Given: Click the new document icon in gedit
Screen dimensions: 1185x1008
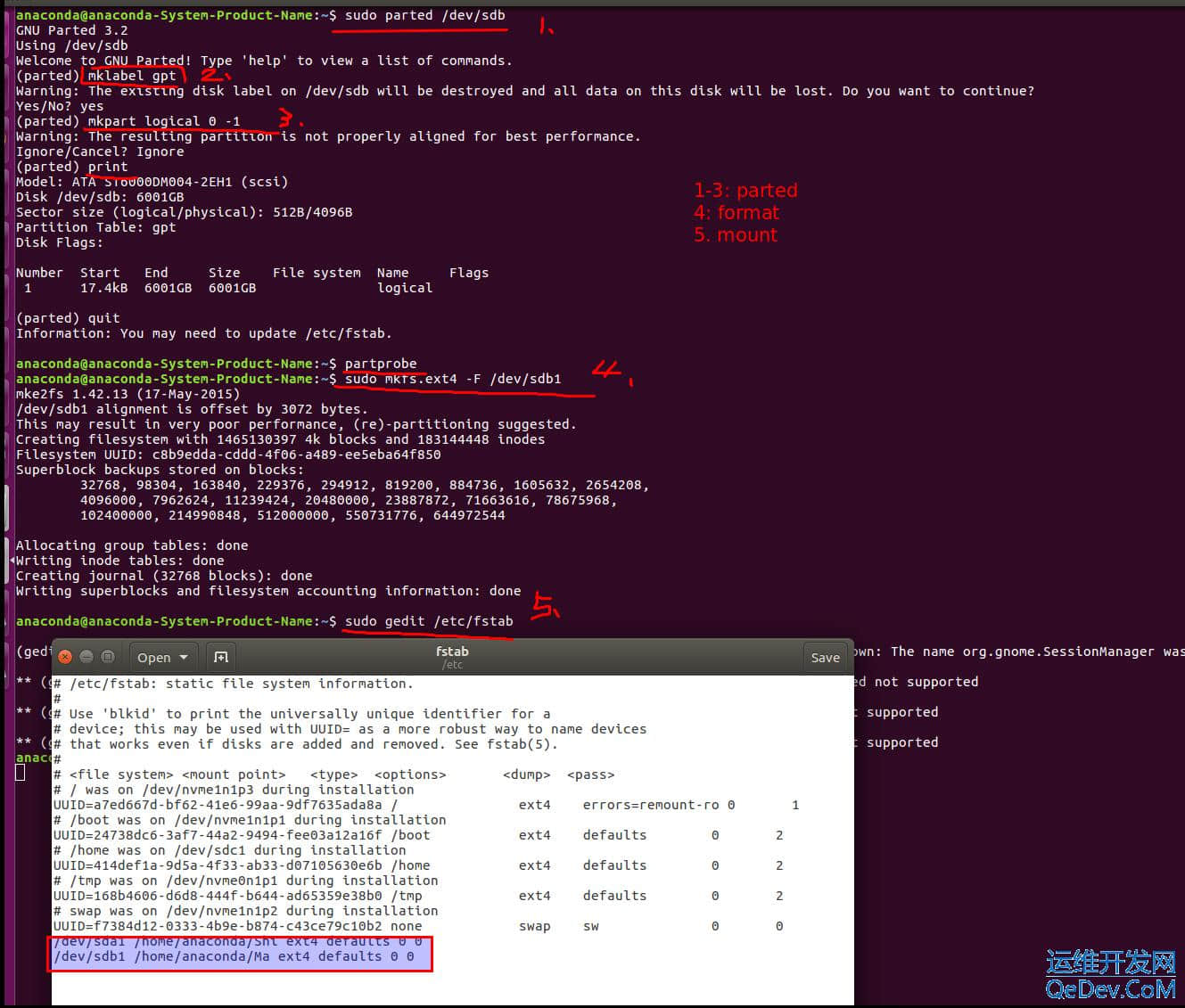Looking at the screenshot, I should (221, 657).
